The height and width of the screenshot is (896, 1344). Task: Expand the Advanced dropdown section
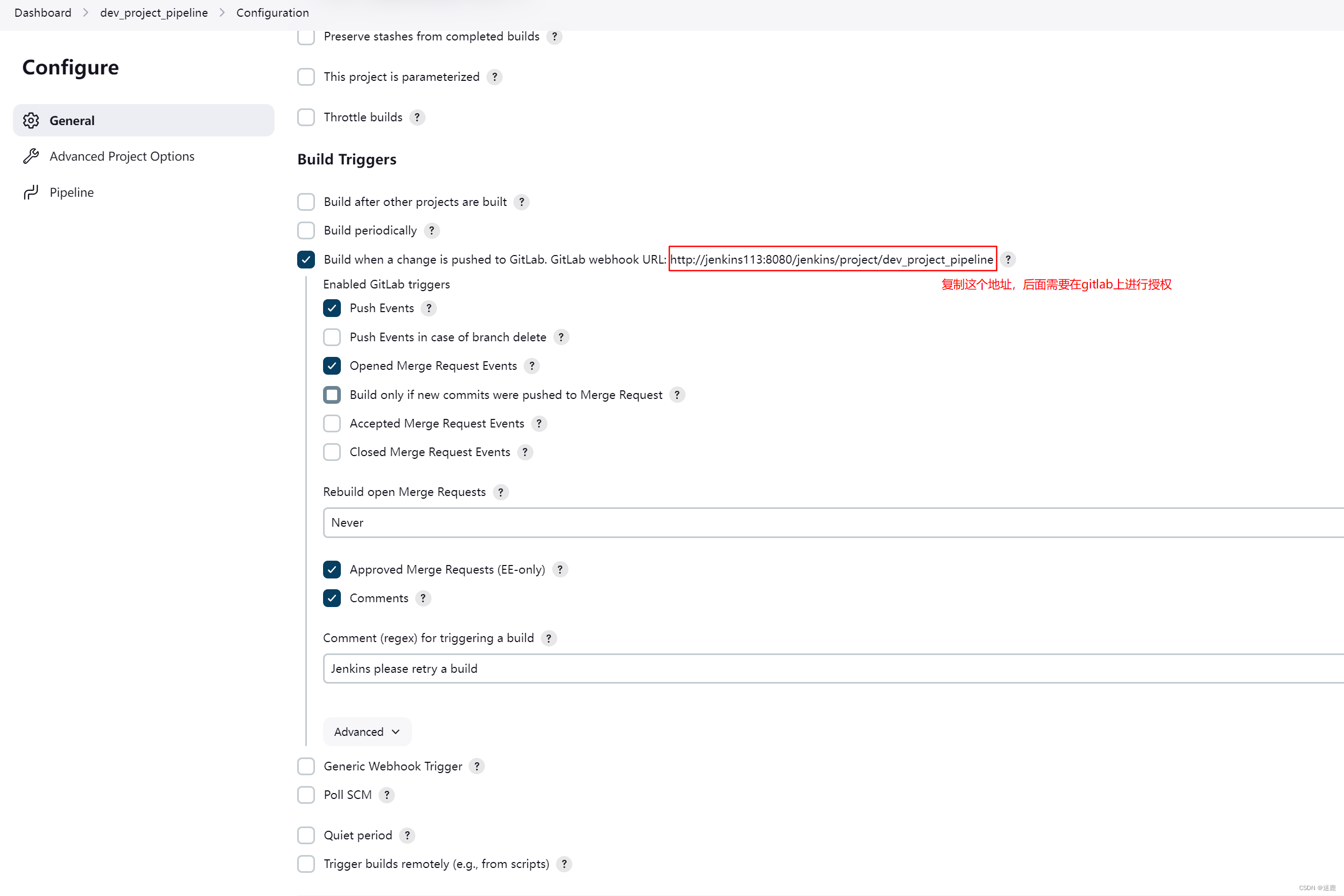tap(366, 731)
